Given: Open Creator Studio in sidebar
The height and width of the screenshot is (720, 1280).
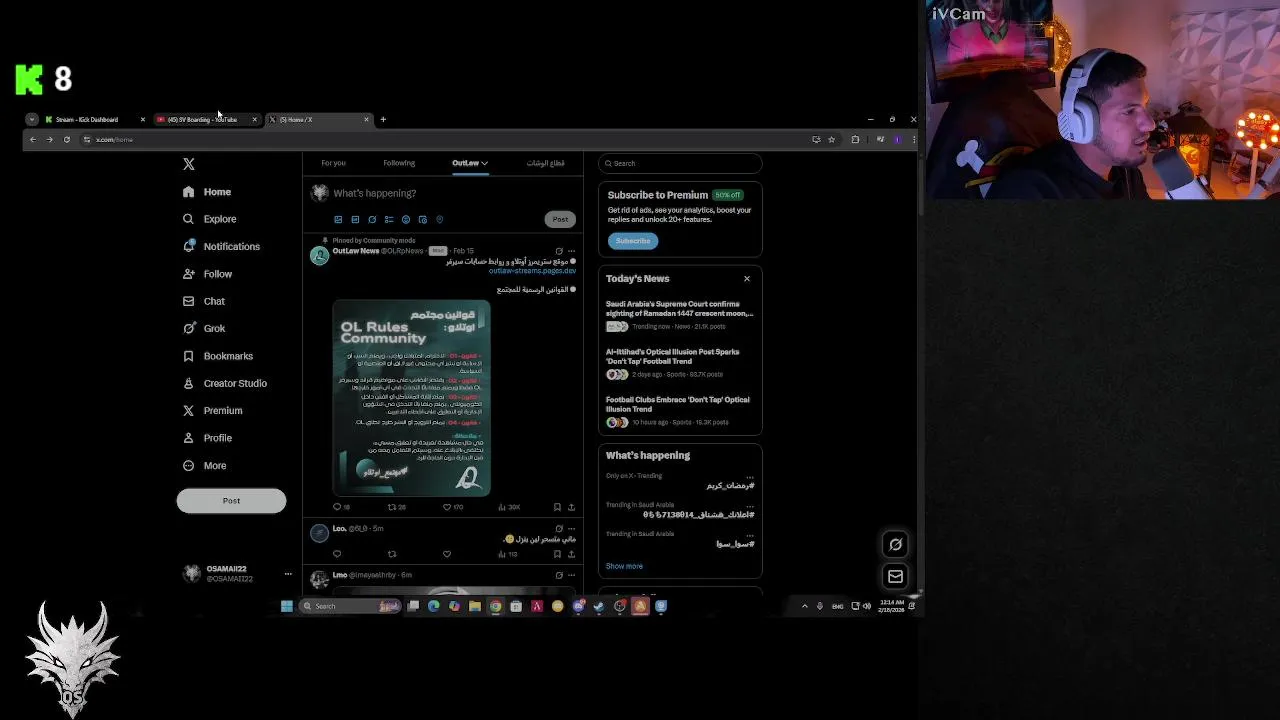Looking at the screenshot, I should click(225, 383).
